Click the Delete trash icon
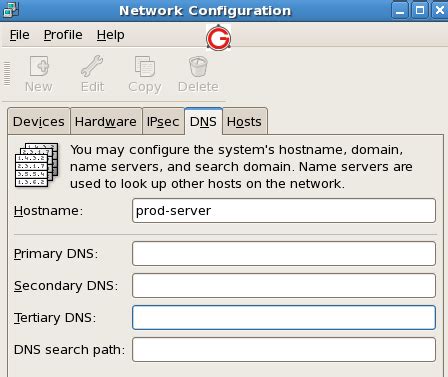 coord(198,66)
